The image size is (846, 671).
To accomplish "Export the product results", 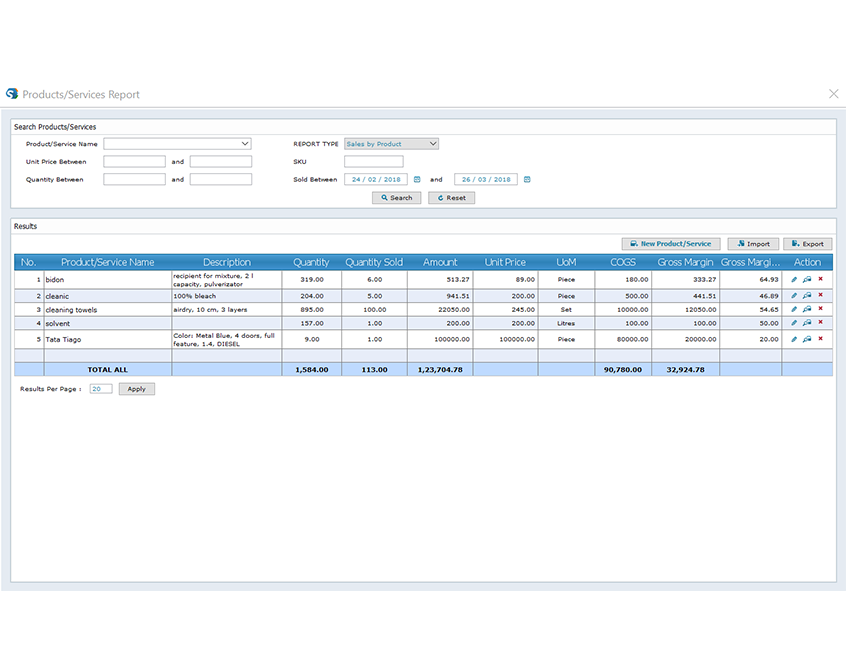I will coord(807,244).
